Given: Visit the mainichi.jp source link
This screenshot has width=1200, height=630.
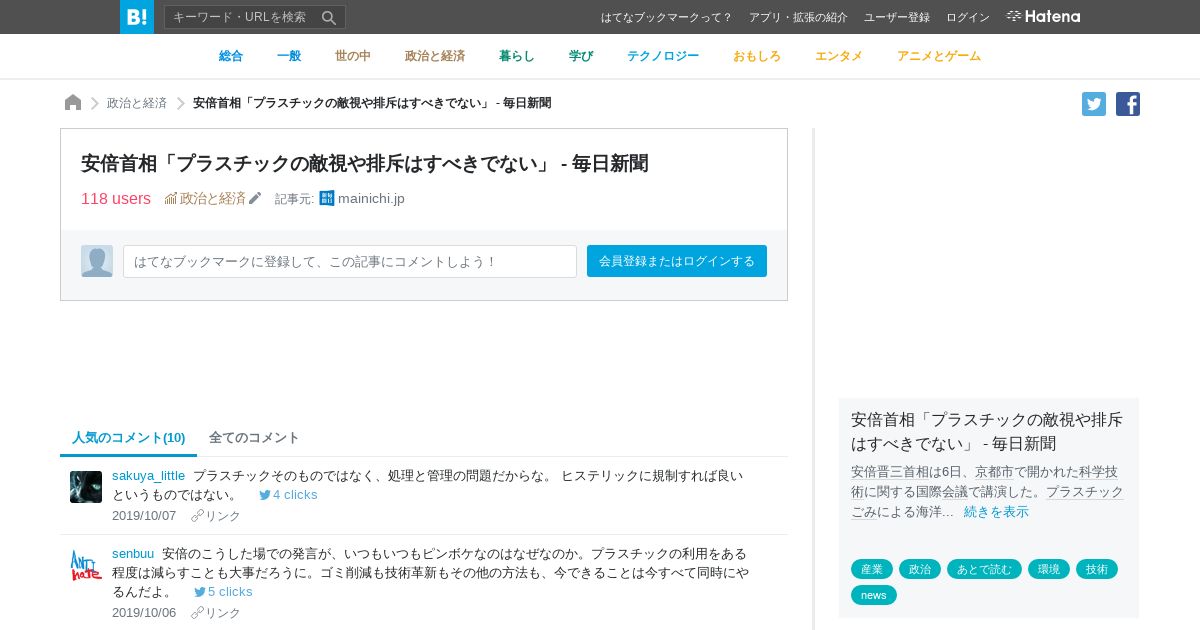Looking at the screenshot, I should 371,198.
